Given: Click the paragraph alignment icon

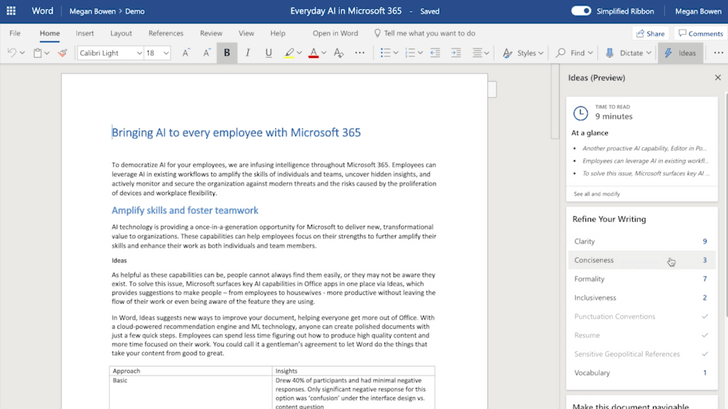Looking at the screenshot, I should tap(477, 53).
